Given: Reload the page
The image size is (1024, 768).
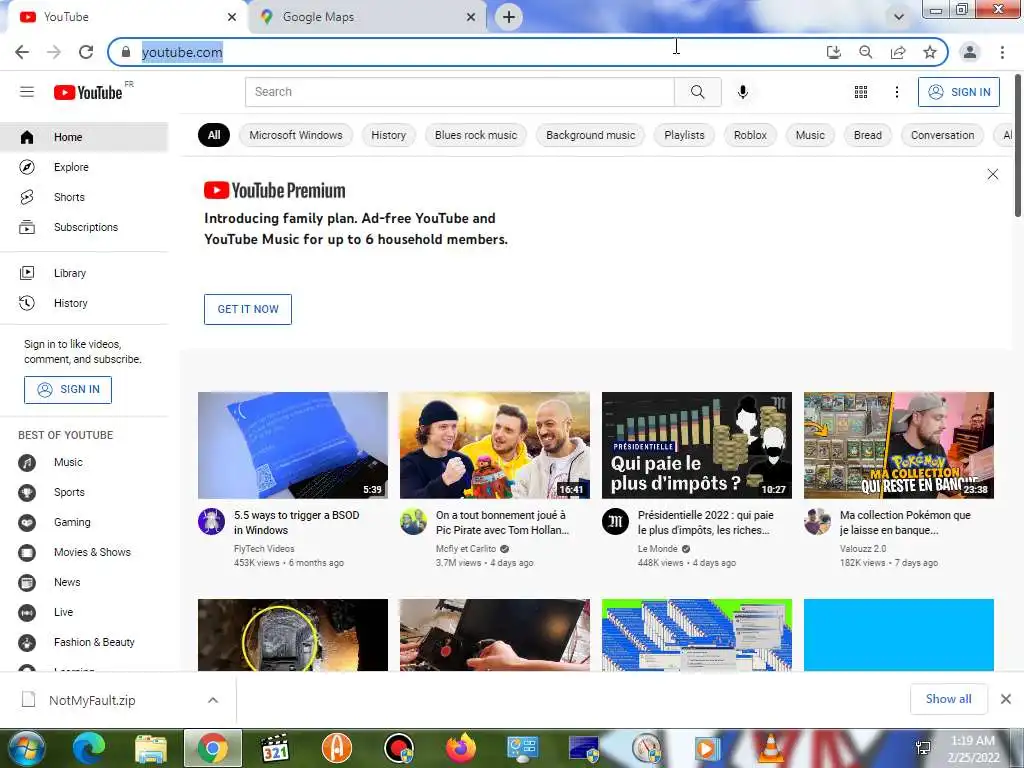Looking at the screenshot, I should (x=86, y=52).
